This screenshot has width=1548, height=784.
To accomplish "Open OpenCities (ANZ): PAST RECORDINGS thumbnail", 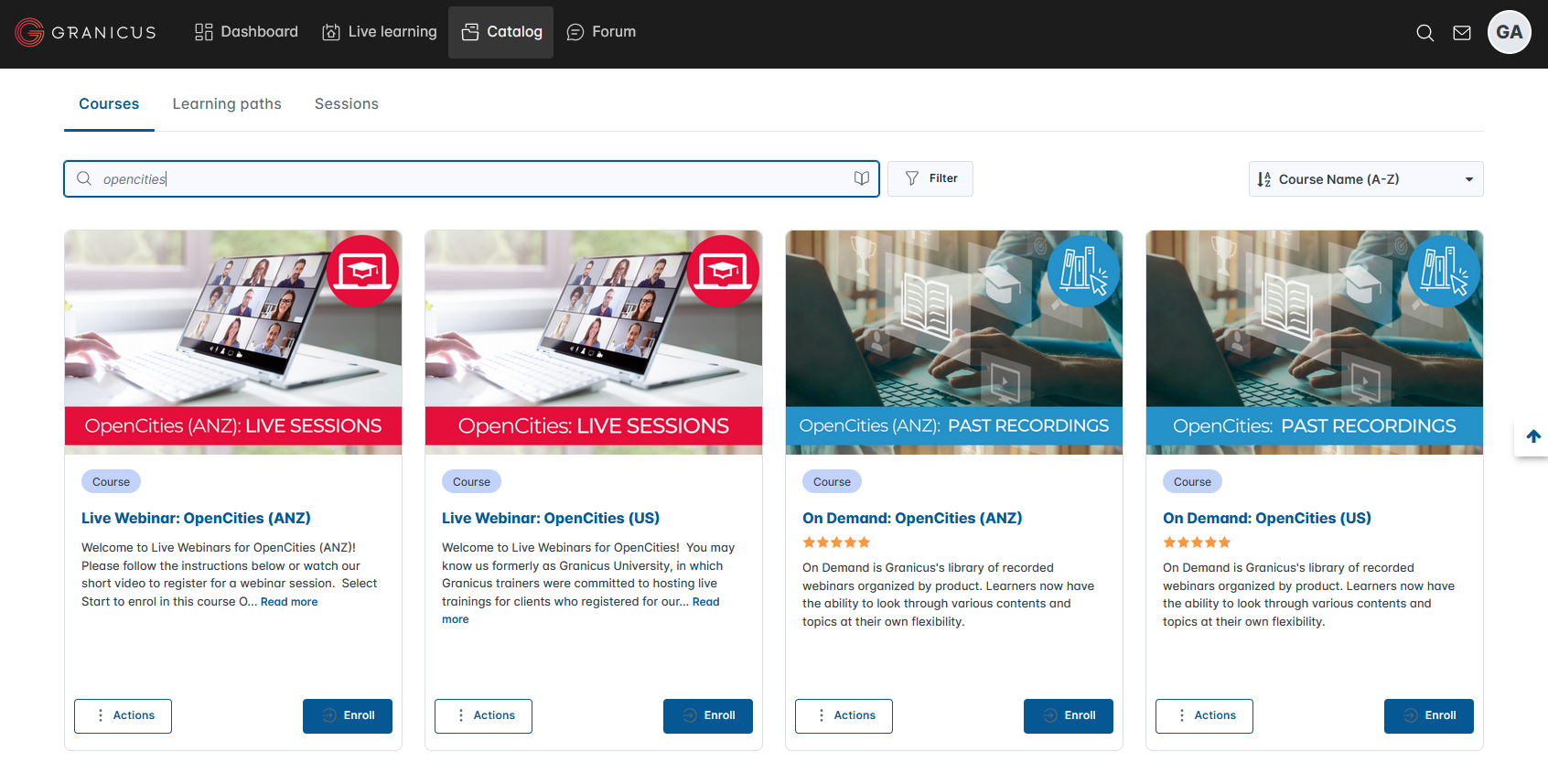I will click(x=954, y=342).
